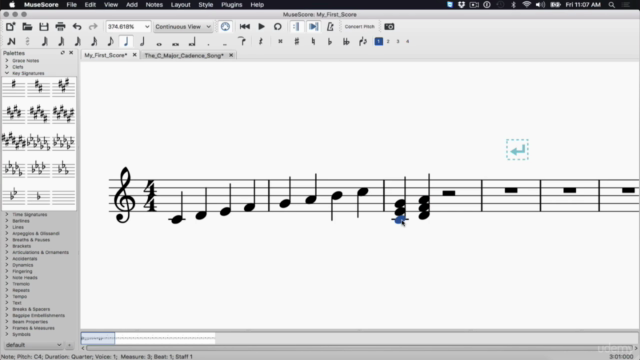Apply natural accidental
The image size is (640, 360).
pyautogui.click(x=313, y=41)
